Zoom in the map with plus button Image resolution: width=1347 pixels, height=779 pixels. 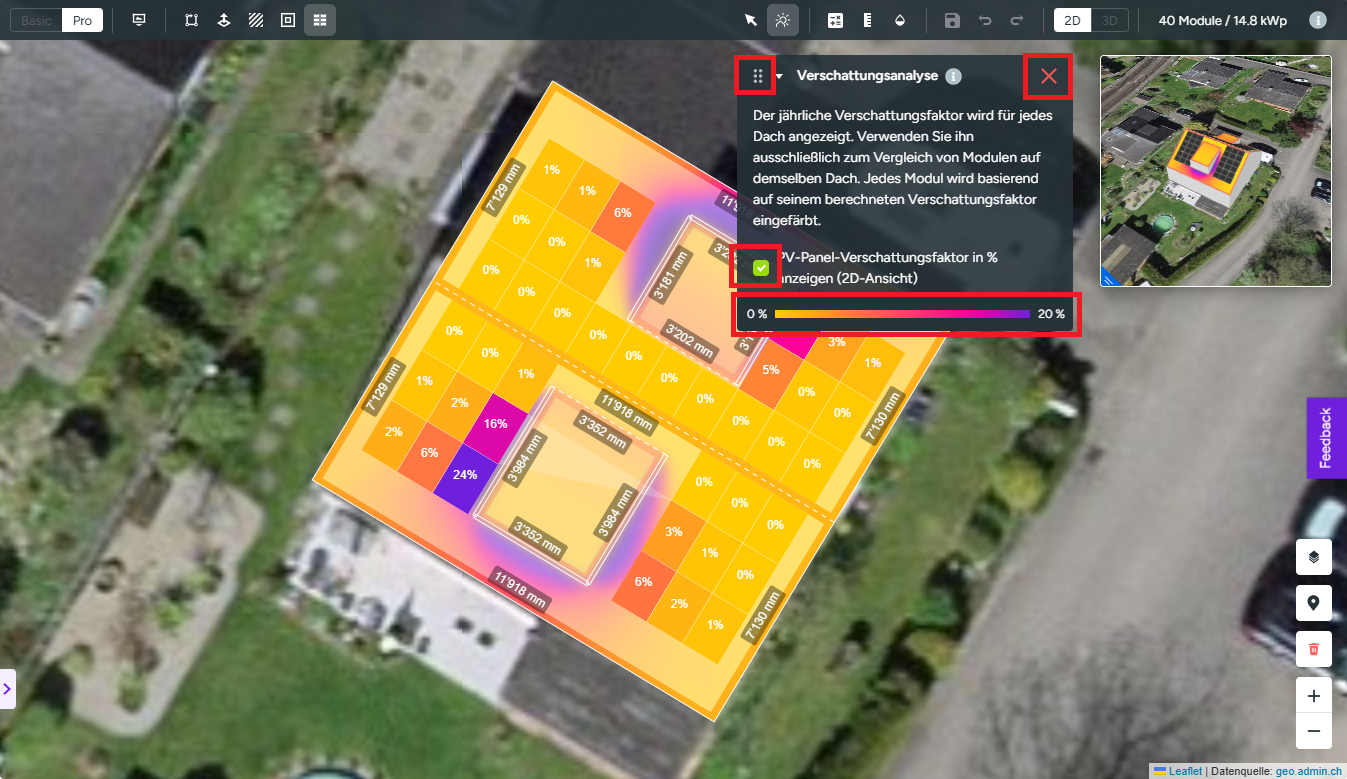tap(1313, 696)
